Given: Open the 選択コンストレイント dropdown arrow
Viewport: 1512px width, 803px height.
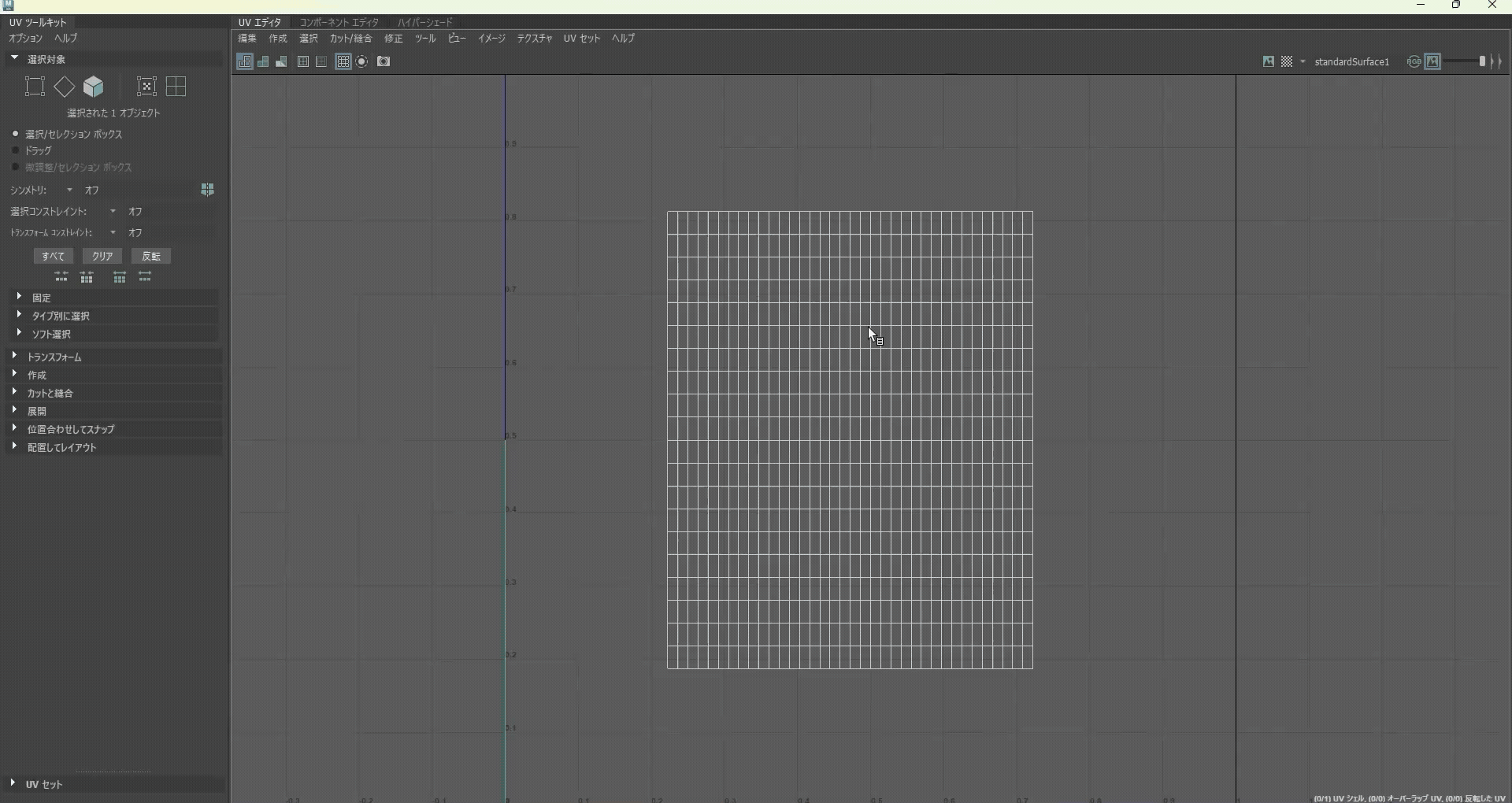Looking at the screenshot, I should pyautogui.click(x=113, y=212).
